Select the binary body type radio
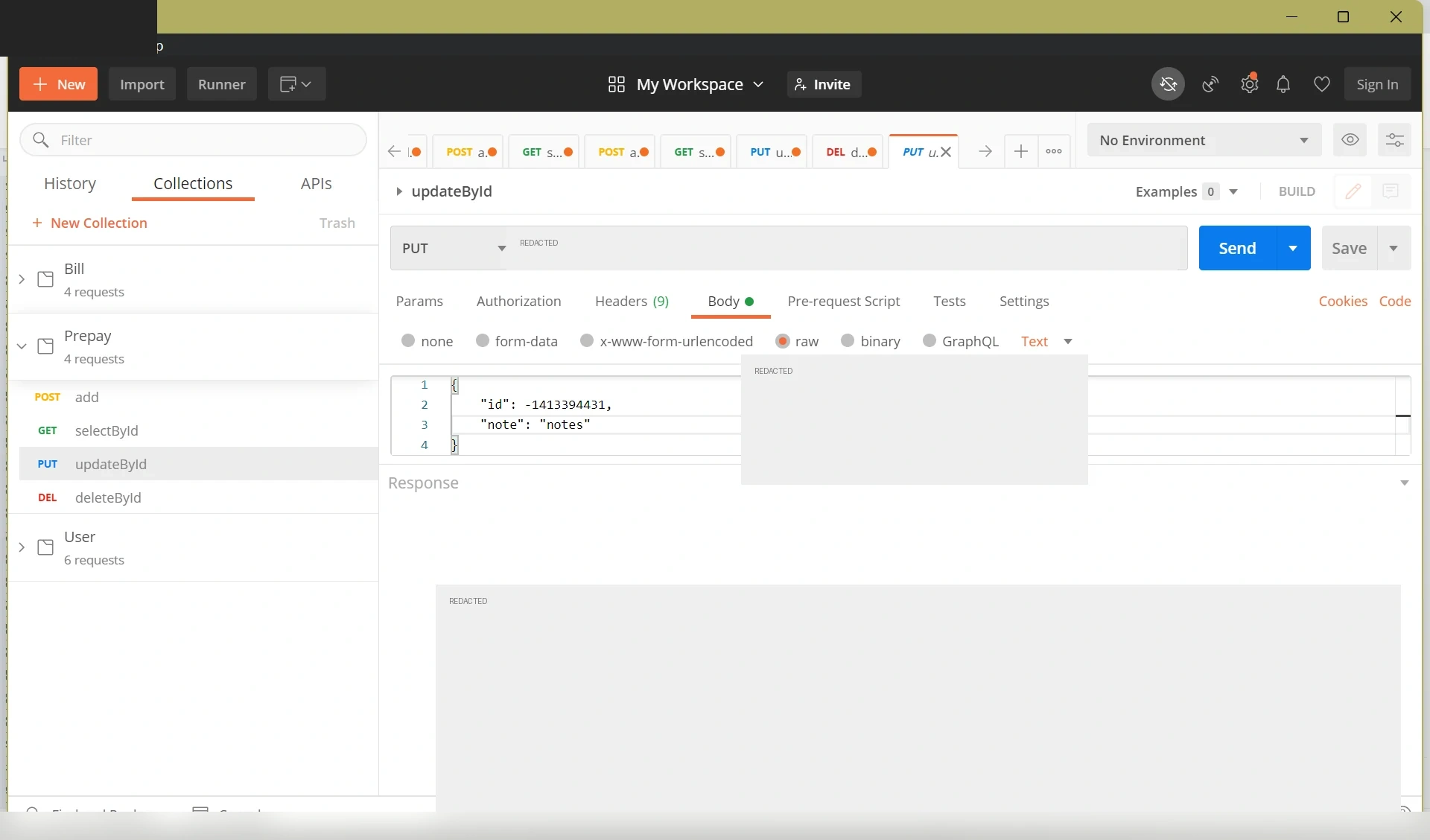Screen dimensions: 1430x840 (x=848, y=340)
